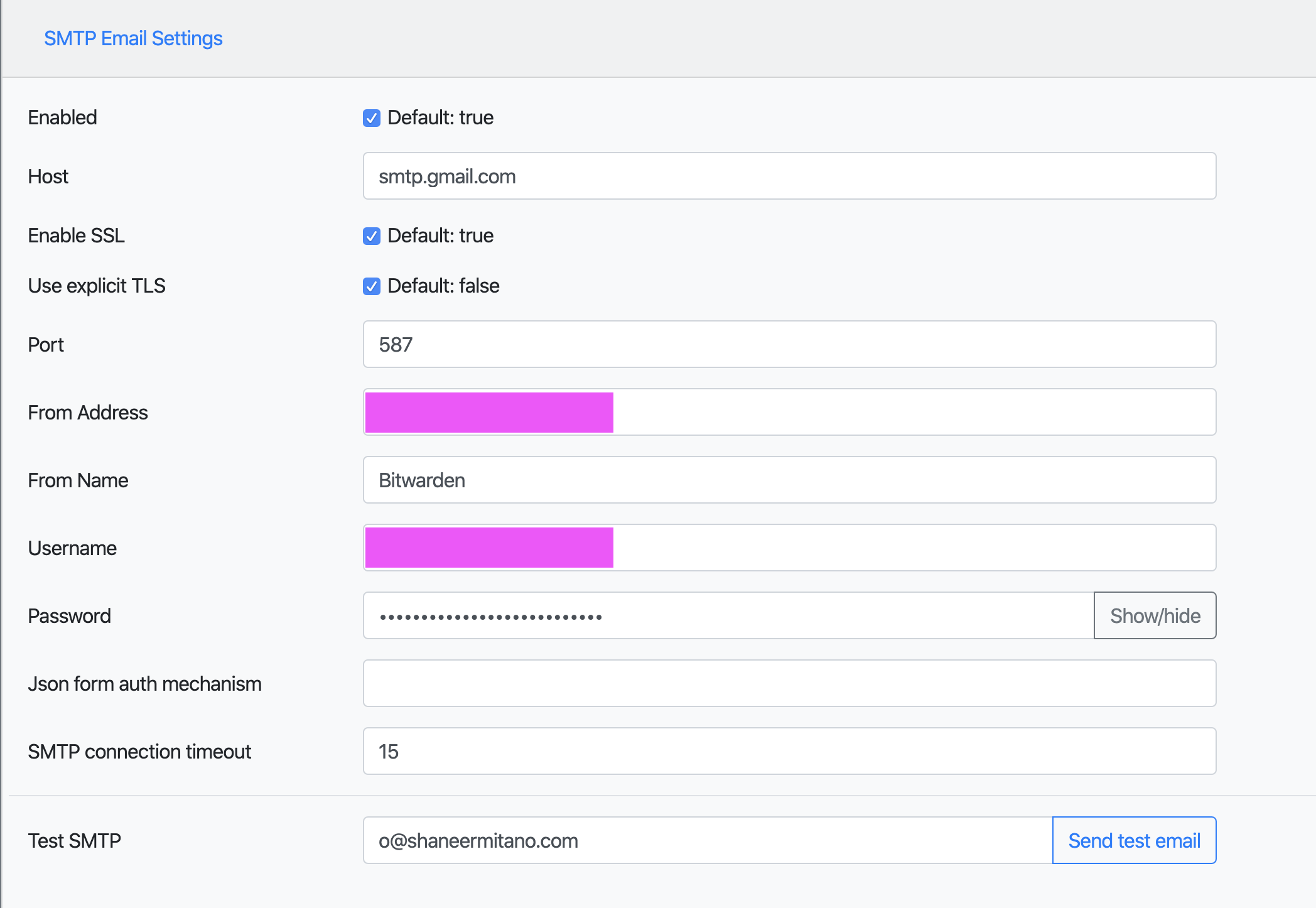The image size is (1316, 908).
Task: Click the Test SMTP email address field
Action: 707,841
